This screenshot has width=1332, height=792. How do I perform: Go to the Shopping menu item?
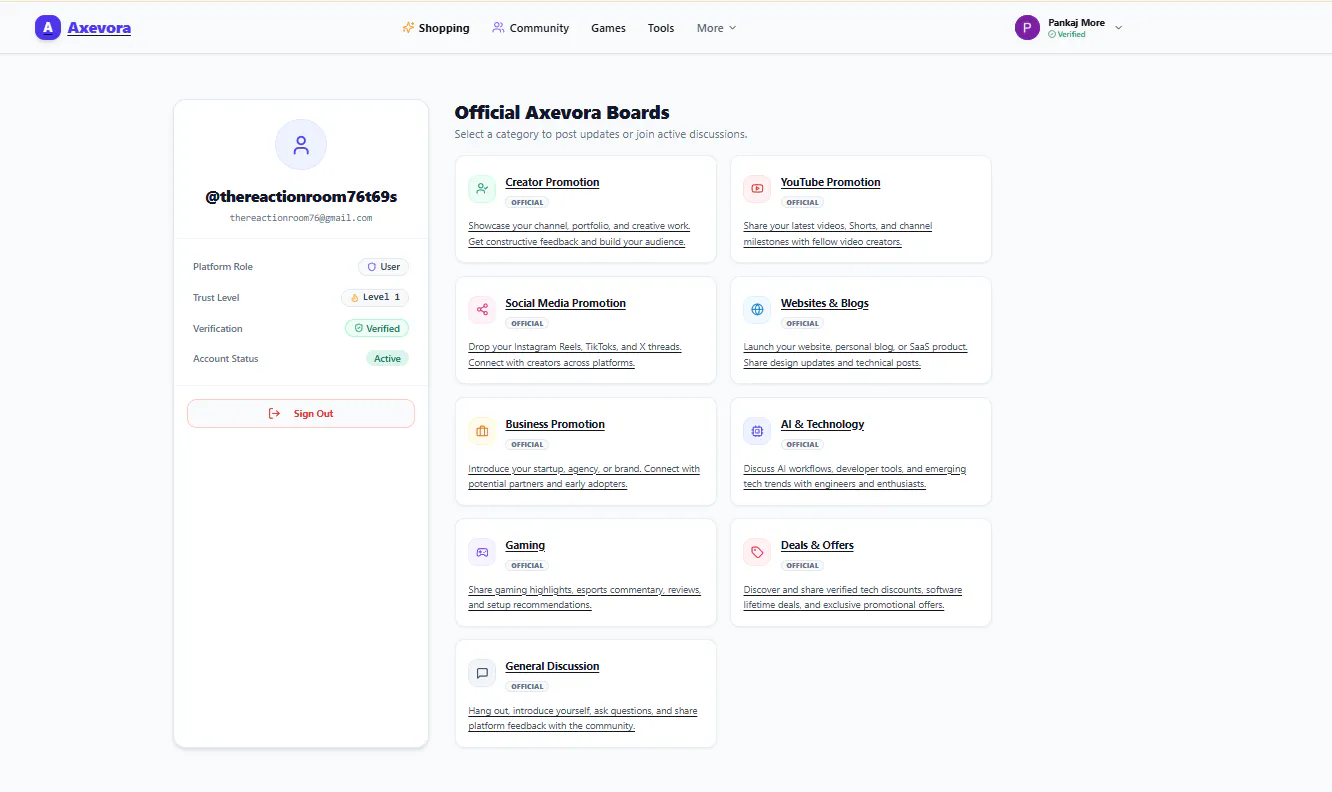click(x=436, y=28)
